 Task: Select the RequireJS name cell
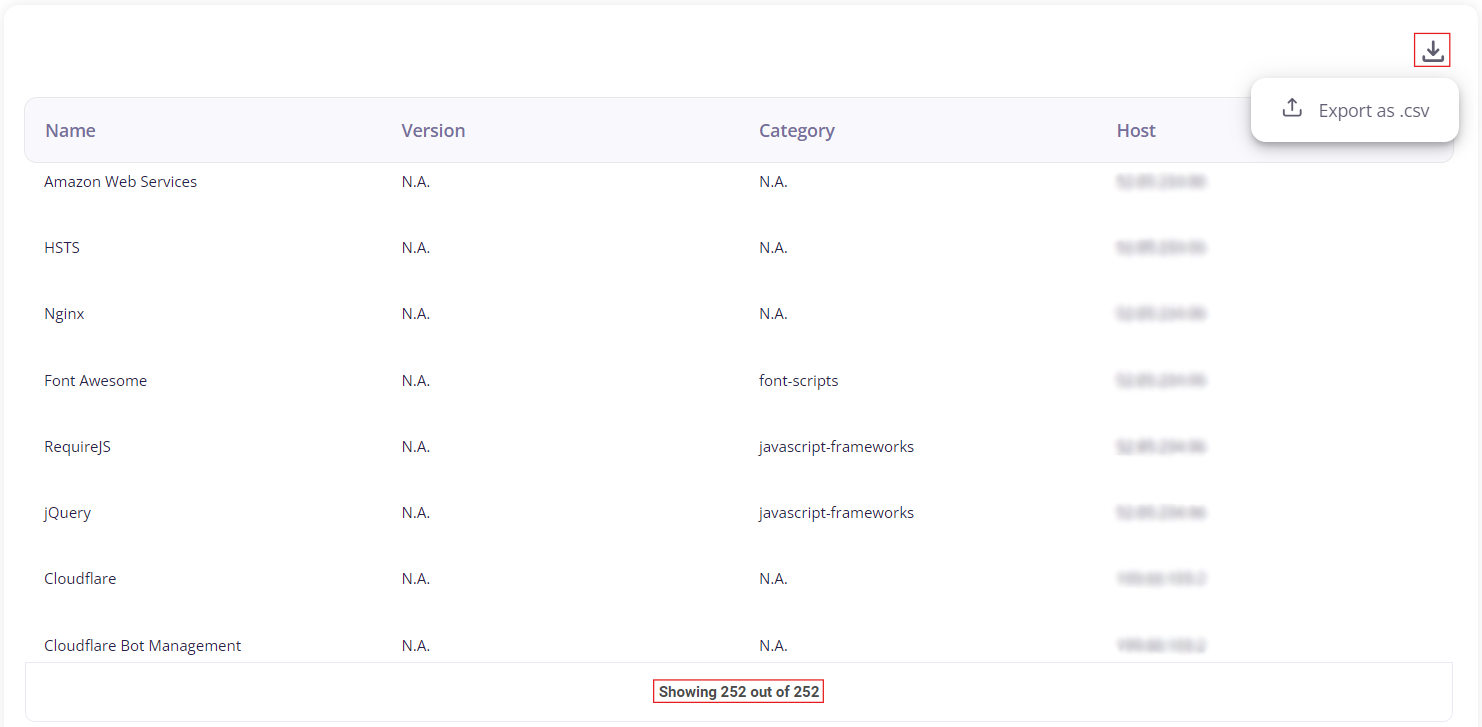77,447
